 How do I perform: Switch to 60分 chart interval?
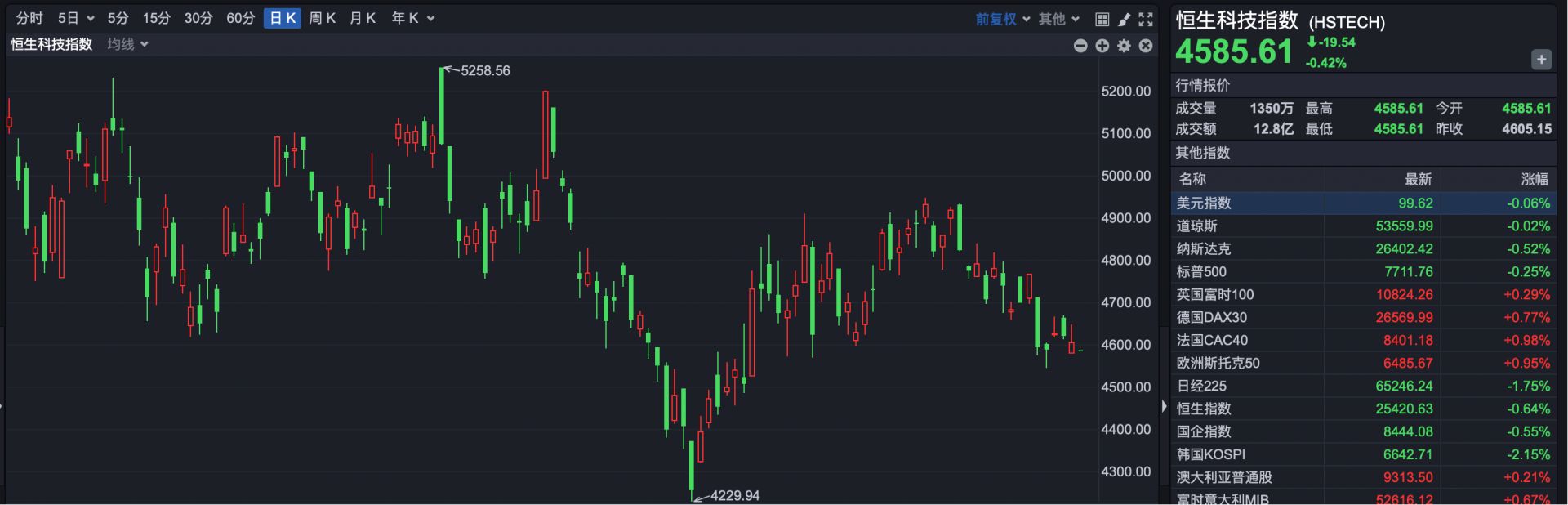pyautogui.click(x=241, y=18)
